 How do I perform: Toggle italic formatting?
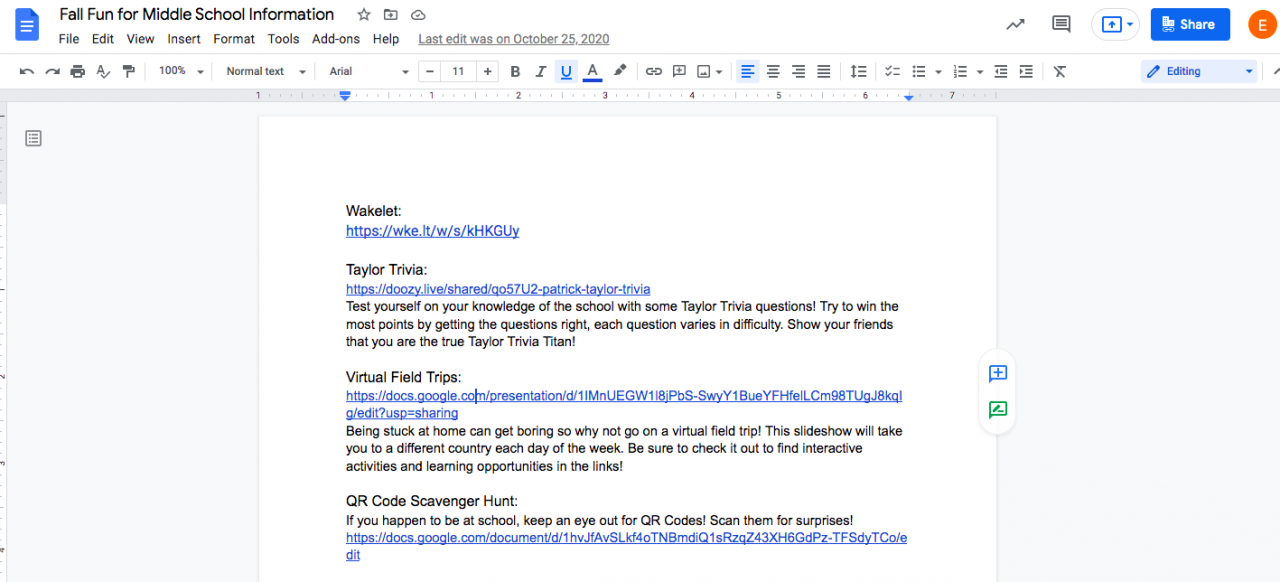pos(541,71)
